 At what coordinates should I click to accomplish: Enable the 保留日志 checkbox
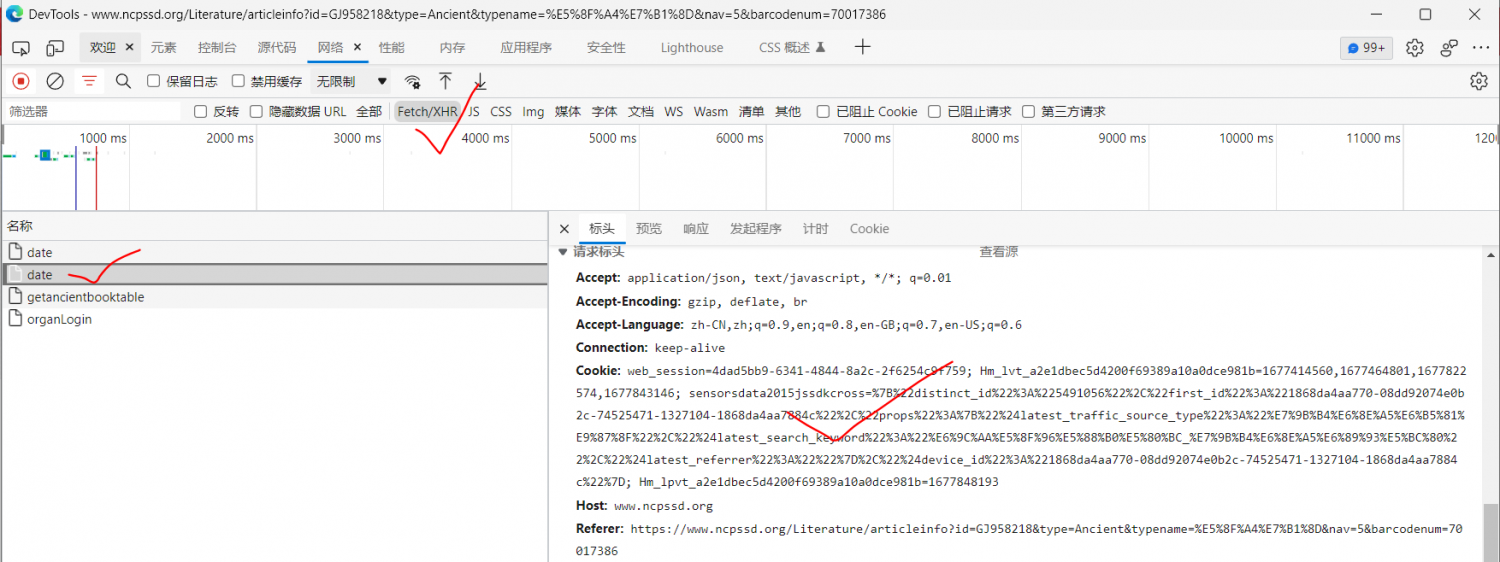click(154, 81)
